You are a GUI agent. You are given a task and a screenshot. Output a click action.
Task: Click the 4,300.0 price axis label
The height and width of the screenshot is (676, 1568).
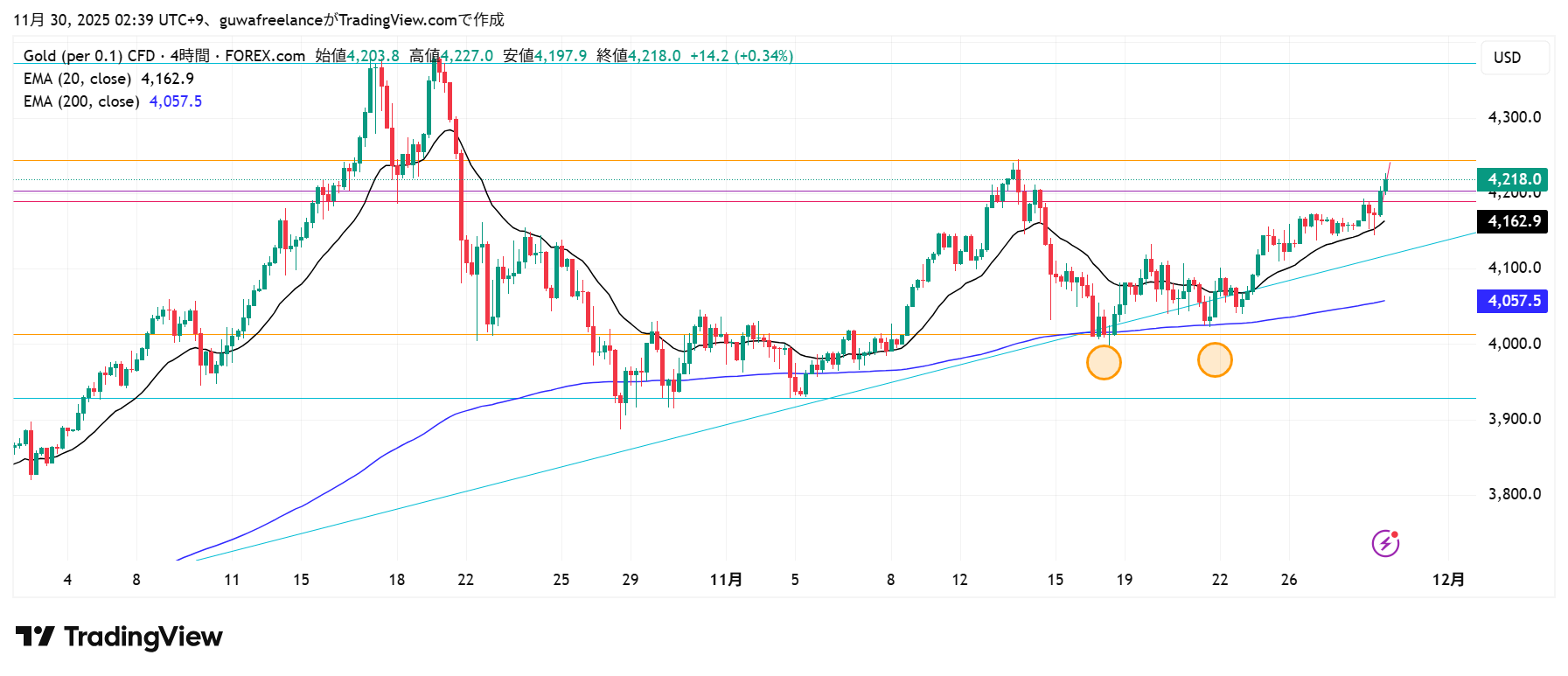click(1515, 117)
